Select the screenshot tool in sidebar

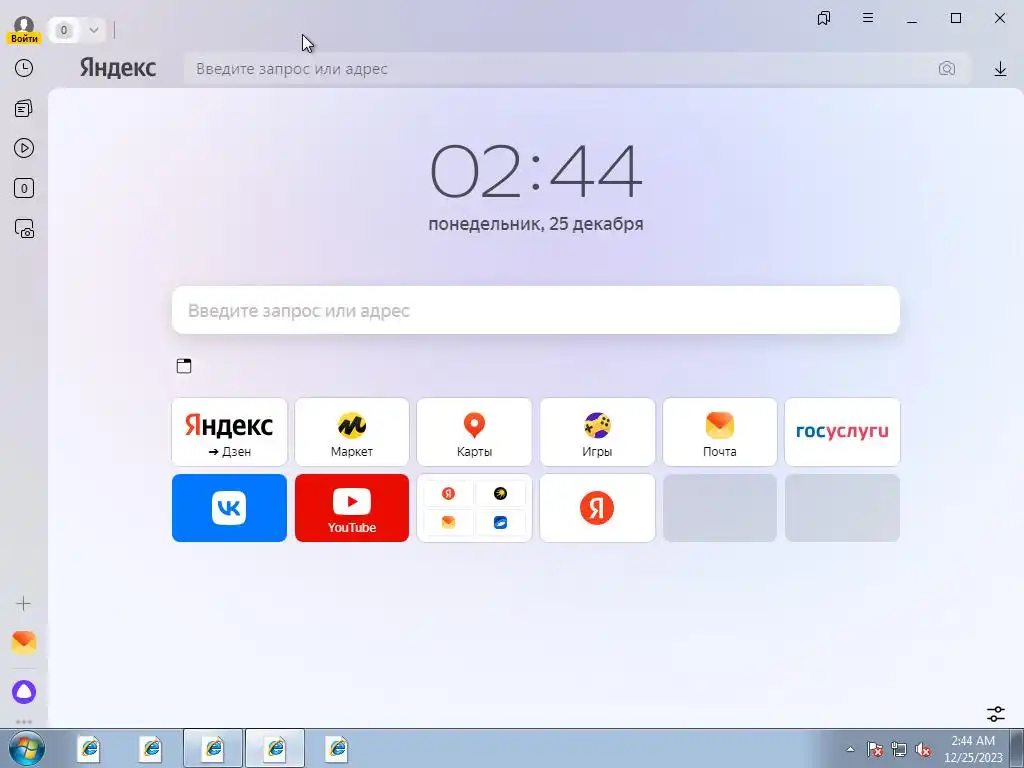click(x=24, y=229)
